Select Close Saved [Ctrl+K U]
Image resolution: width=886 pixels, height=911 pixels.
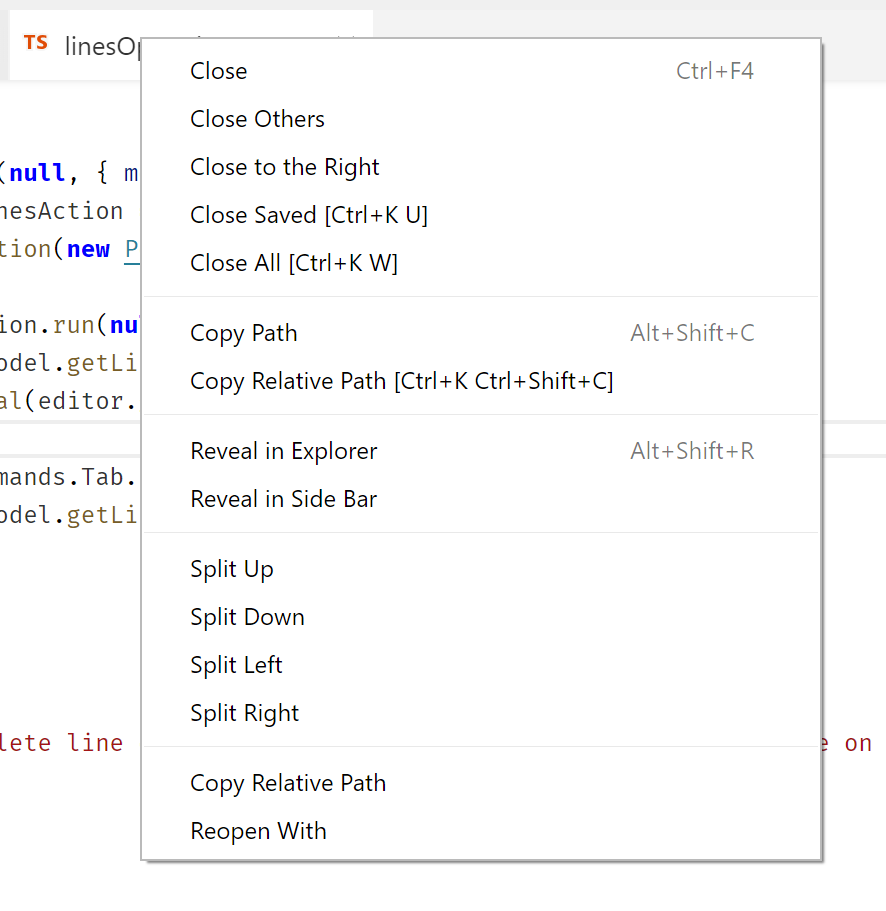481,215
